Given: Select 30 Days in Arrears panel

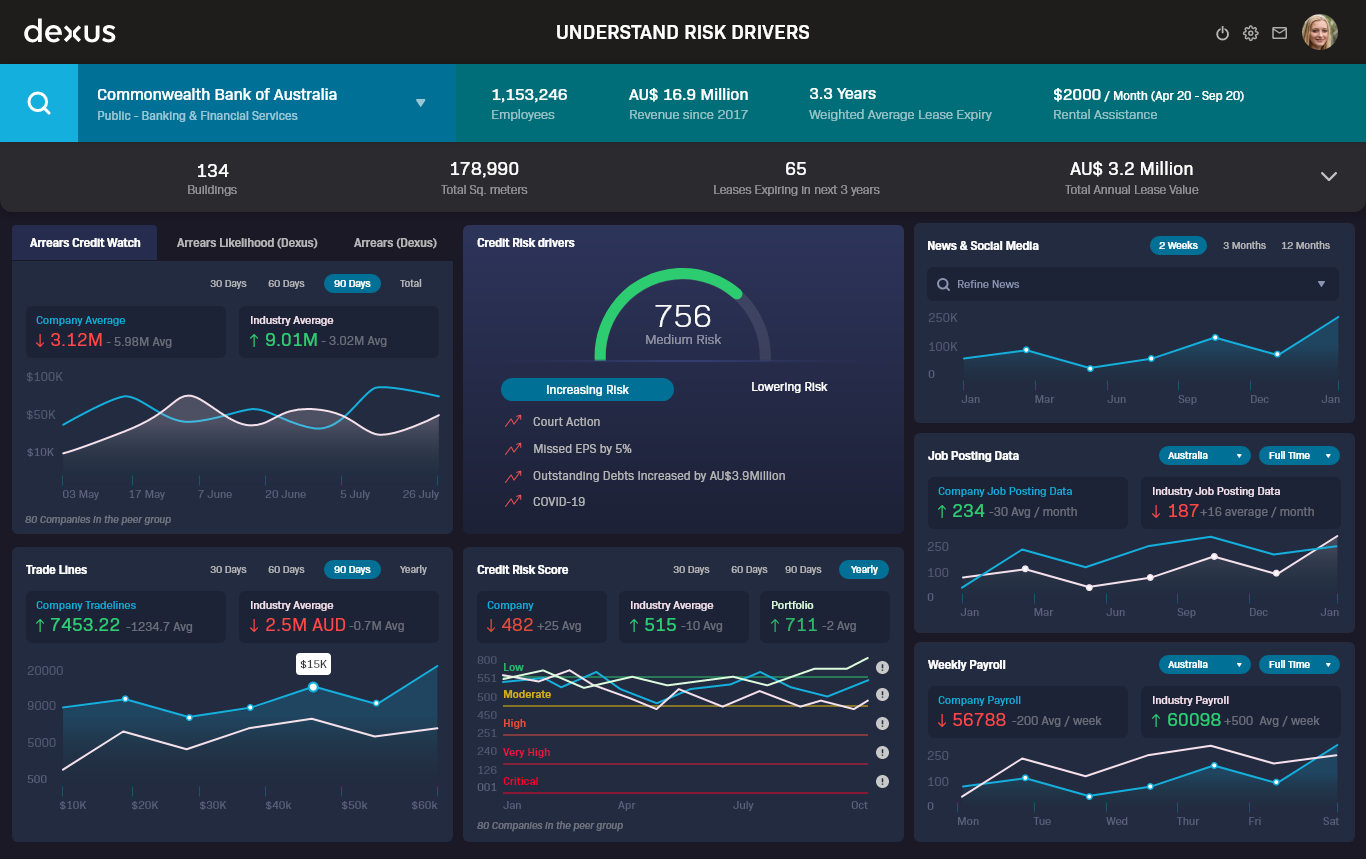Looking at the screenshot, I should pyautogui.click(x=228, y=283).
